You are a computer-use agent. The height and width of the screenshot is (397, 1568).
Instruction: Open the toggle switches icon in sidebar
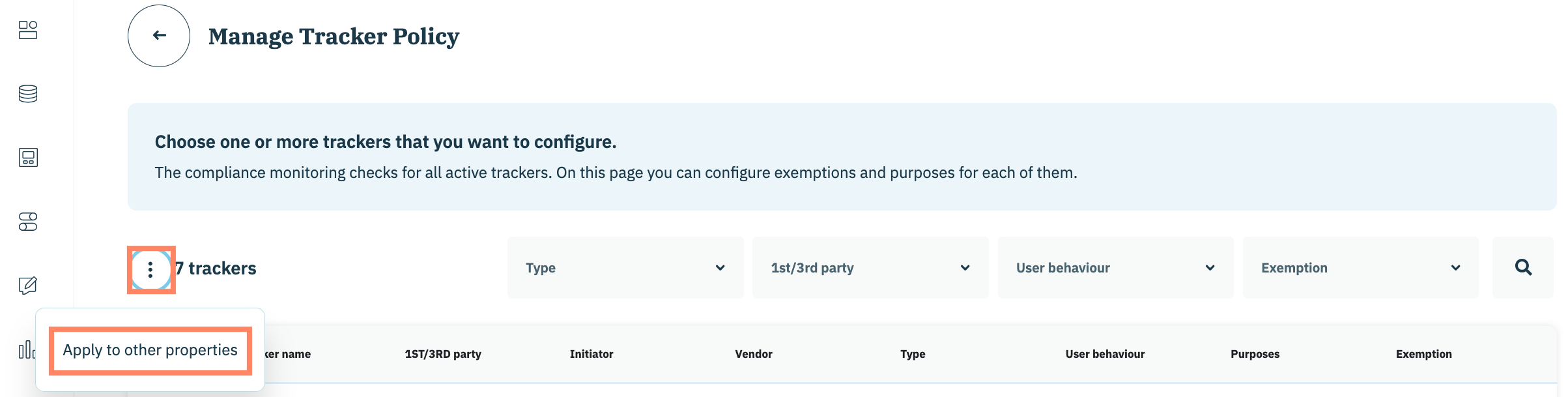click(28, 222)
